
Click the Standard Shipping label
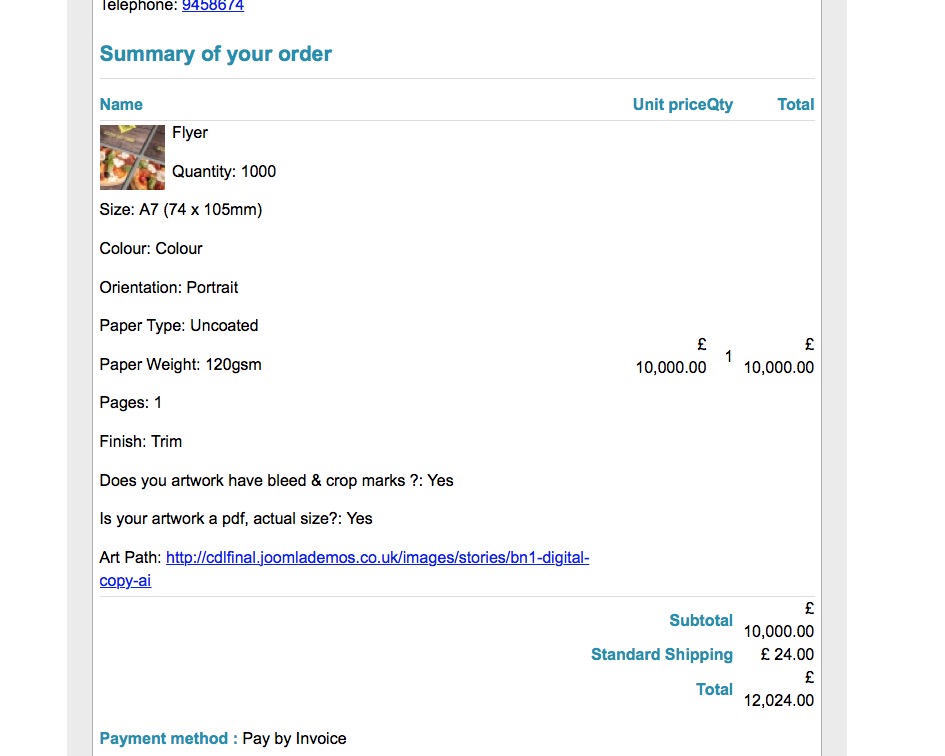tap(661, 655)
